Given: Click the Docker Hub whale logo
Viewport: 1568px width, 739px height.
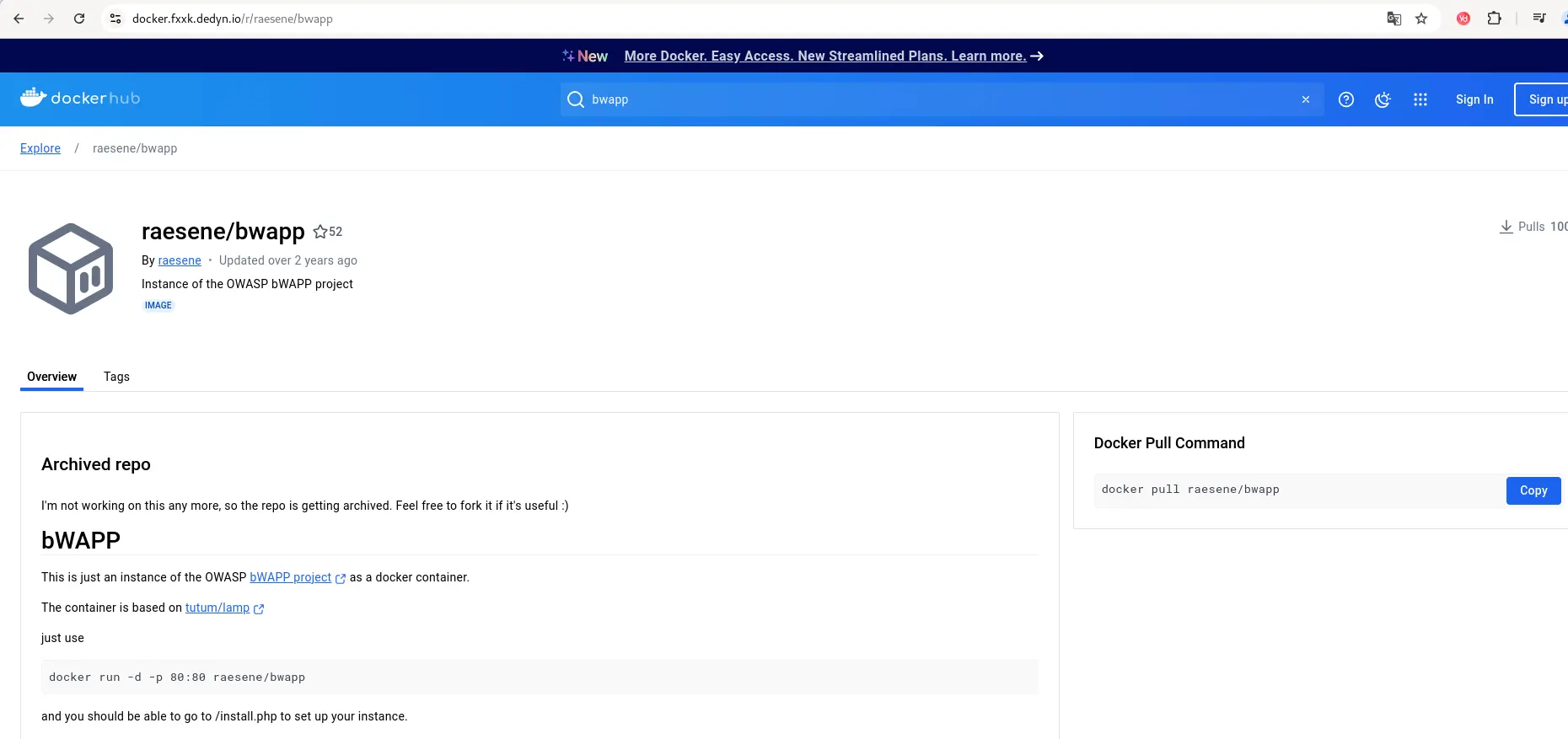Looking at the screenshot, I should point(33,98).
